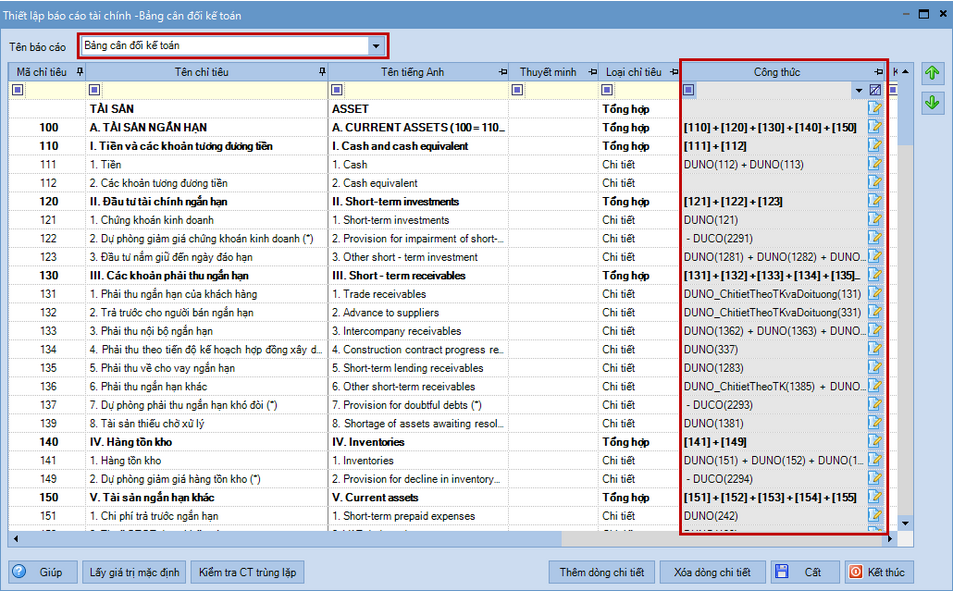Click Tên tiếng Anh filter input
The width and height of the screenshot is (954, 594).
point(425,90)
